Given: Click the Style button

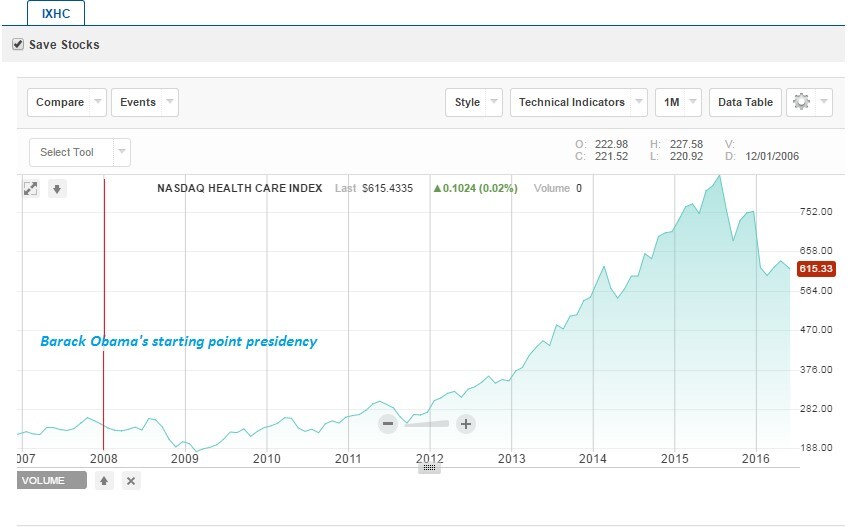Looking at the screenshot, I should pos(467,102).
